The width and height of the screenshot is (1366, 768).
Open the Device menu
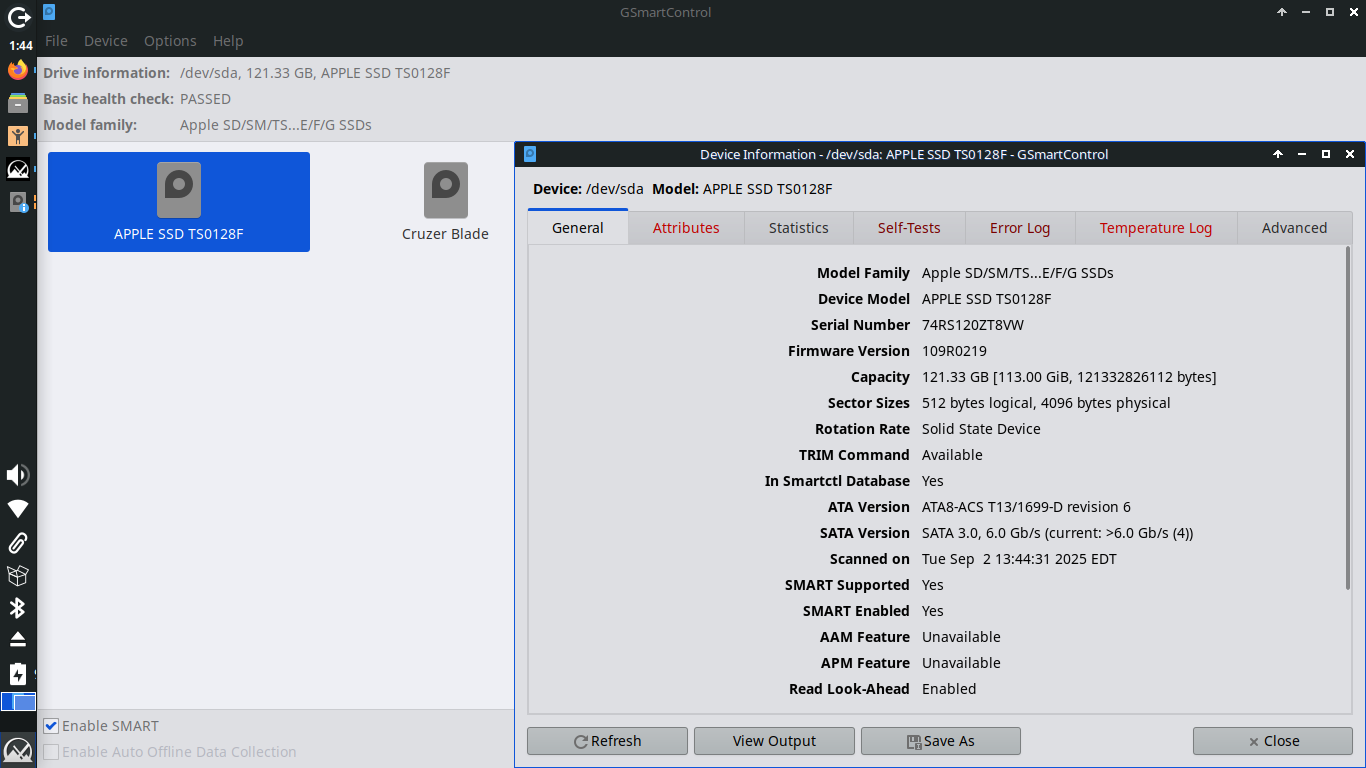(x=104, y=41)
